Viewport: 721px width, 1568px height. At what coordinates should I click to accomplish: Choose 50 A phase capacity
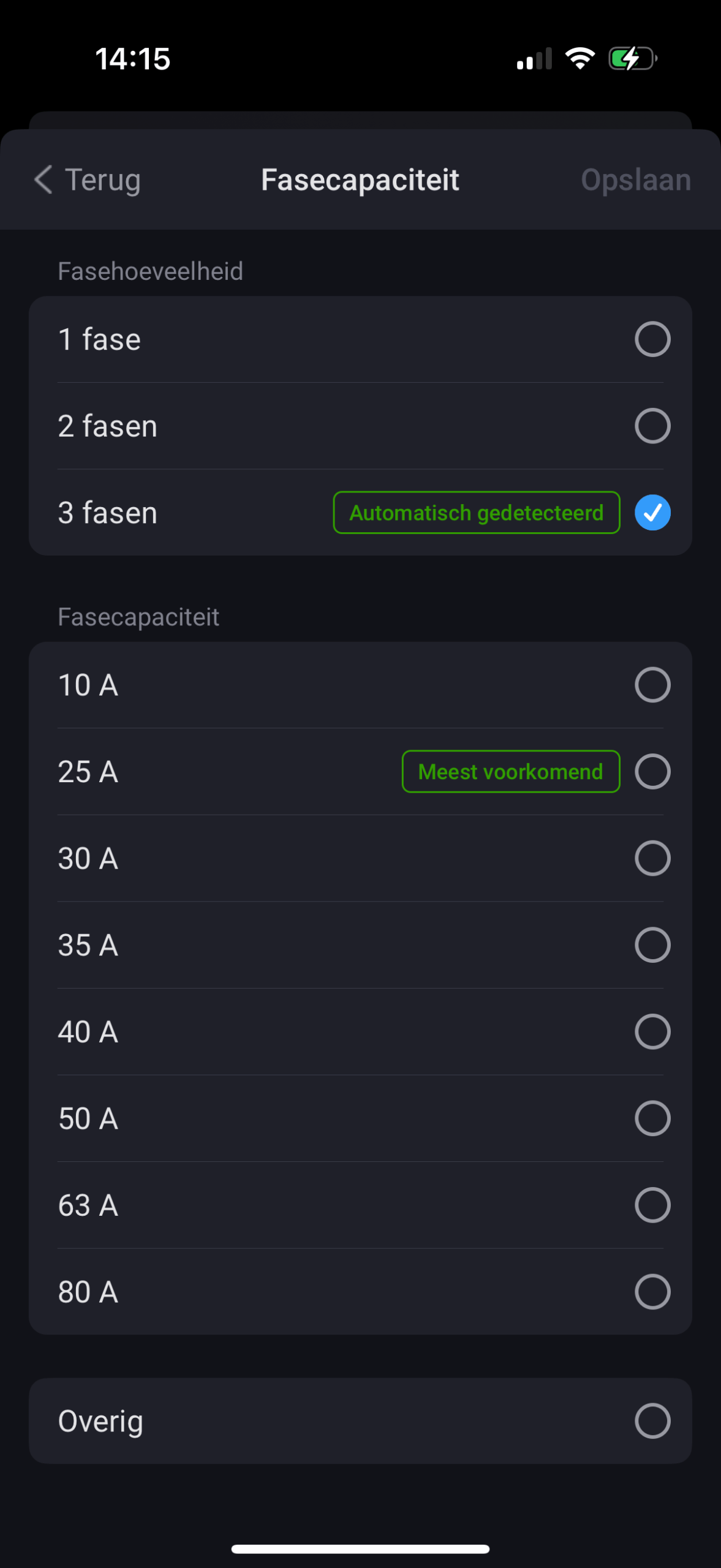(x=652, y=1118)
